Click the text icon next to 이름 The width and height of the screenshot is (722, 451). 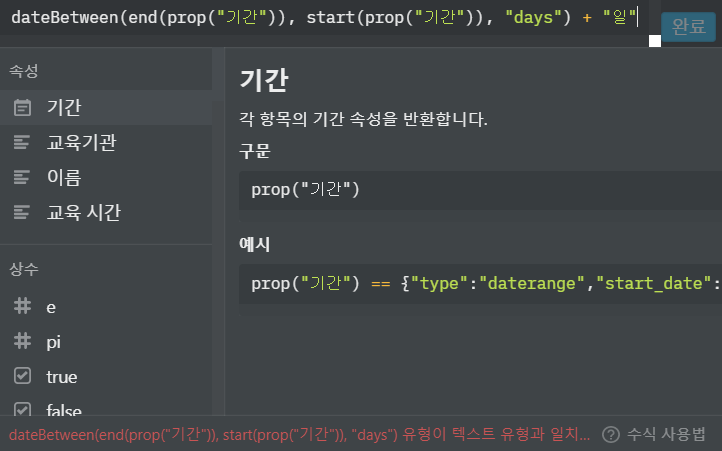[22, 177]
